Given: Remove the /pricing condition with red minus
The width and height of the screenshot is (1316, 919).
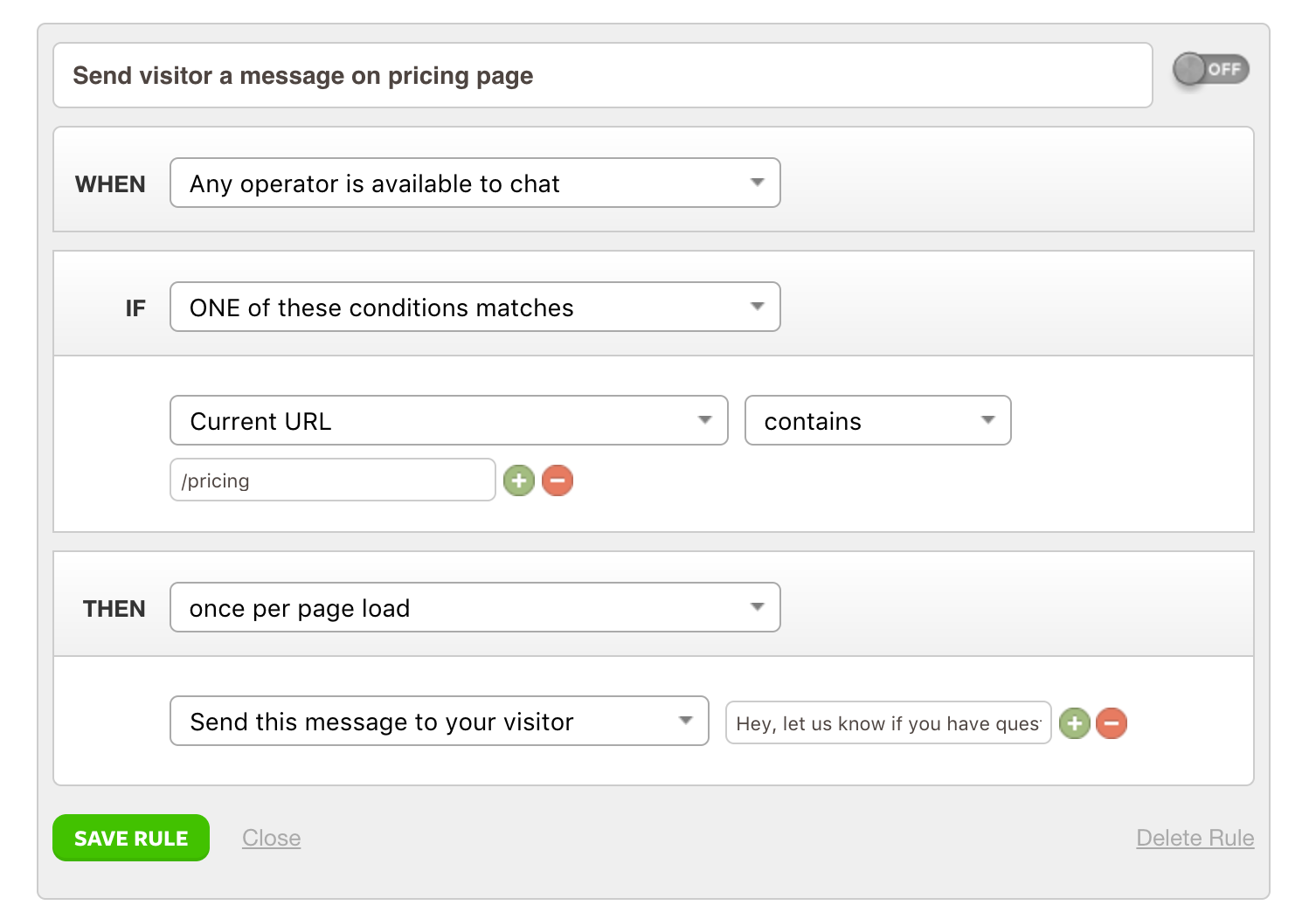Looking at the screenshot, I should 558,480.
